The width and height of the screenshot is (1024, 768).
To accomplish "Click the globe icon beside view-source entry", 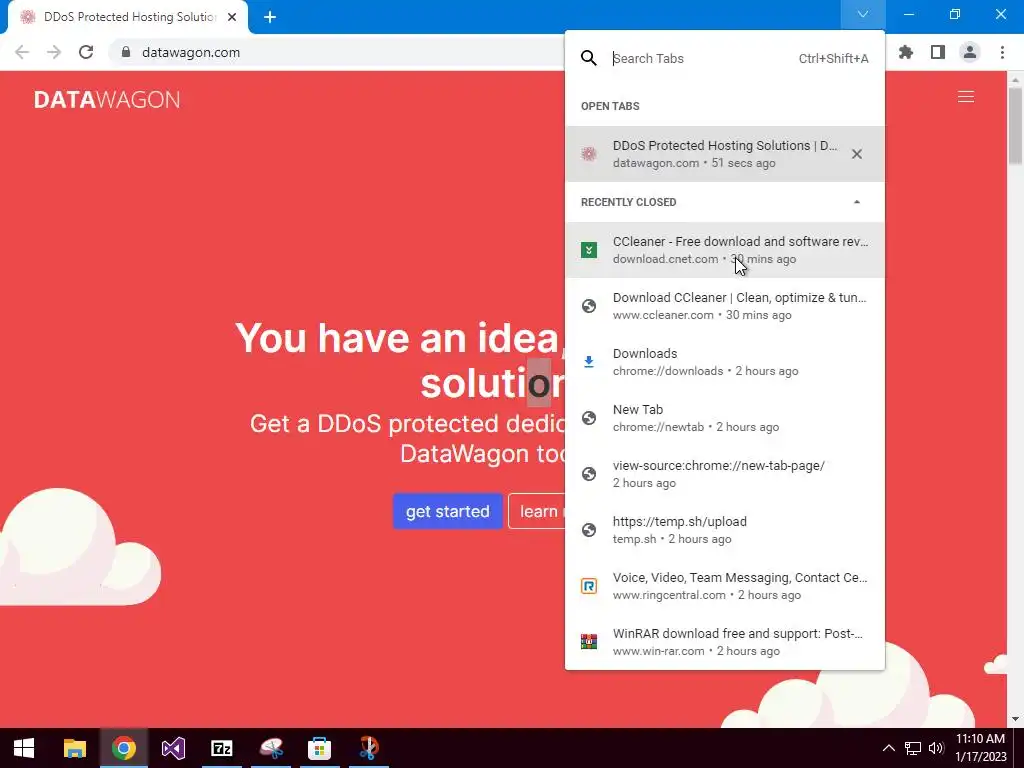I will [x=588, y=474].
